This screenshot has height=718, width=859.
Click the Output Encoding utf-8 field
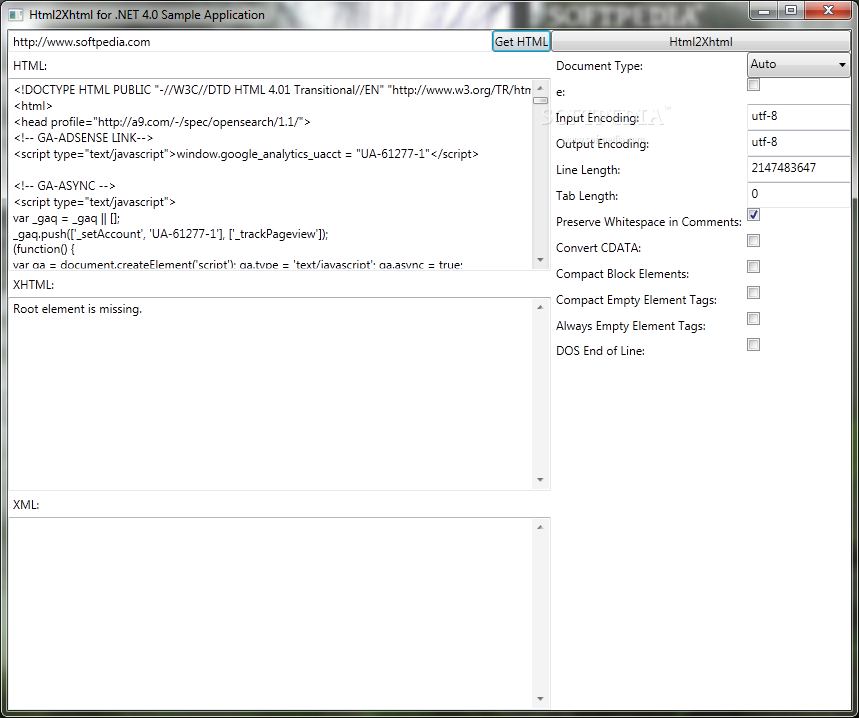click(798, 142)
